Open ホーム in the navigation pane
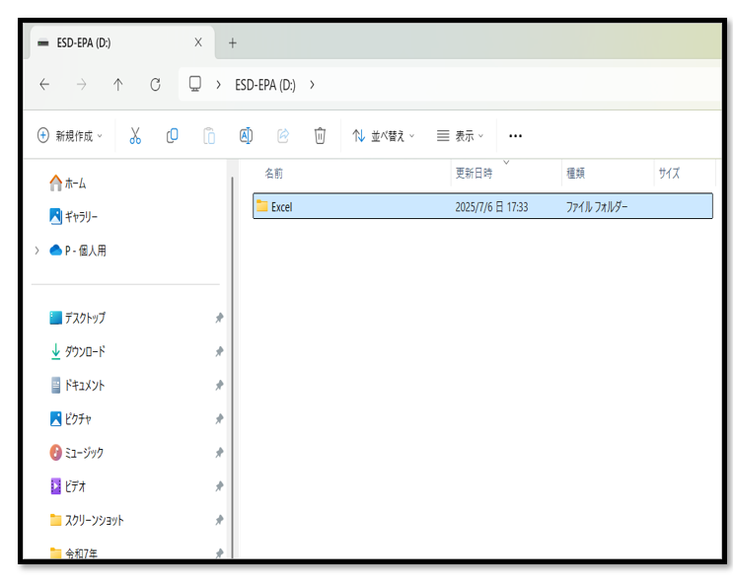Viewport: 734px width, 586px height. 68,183
